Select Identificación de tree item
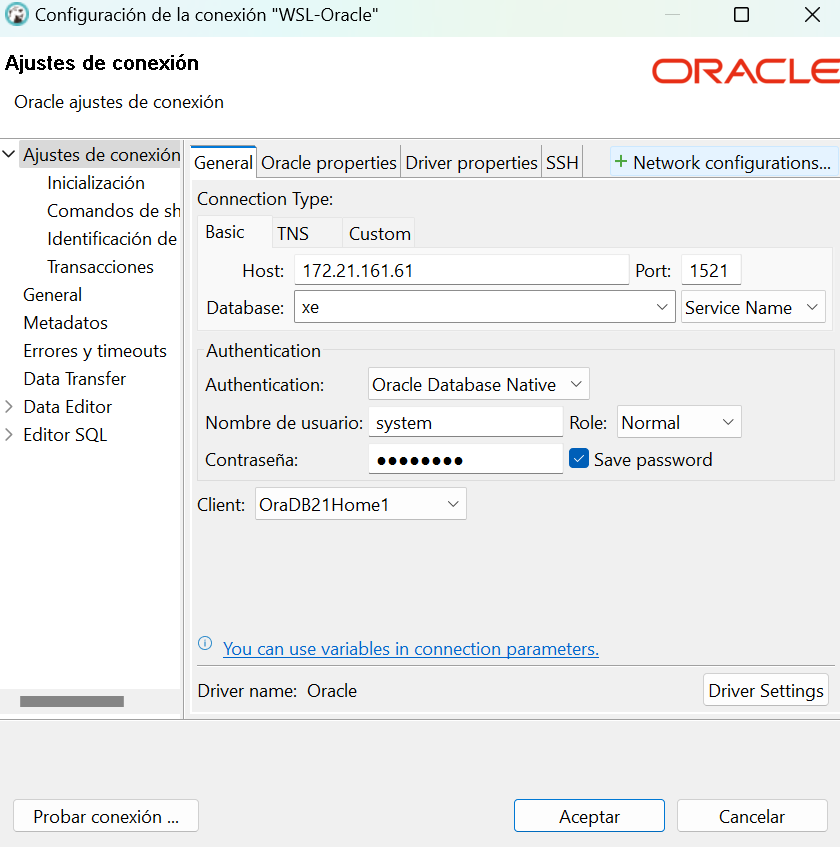This screenshot has height=847, width=840. (x=112, y=239)
